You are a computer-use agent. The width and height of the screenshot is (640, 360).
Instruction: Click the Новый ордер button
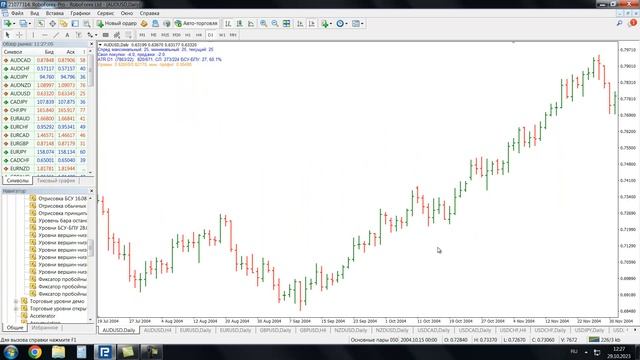(x=117, y=24)
